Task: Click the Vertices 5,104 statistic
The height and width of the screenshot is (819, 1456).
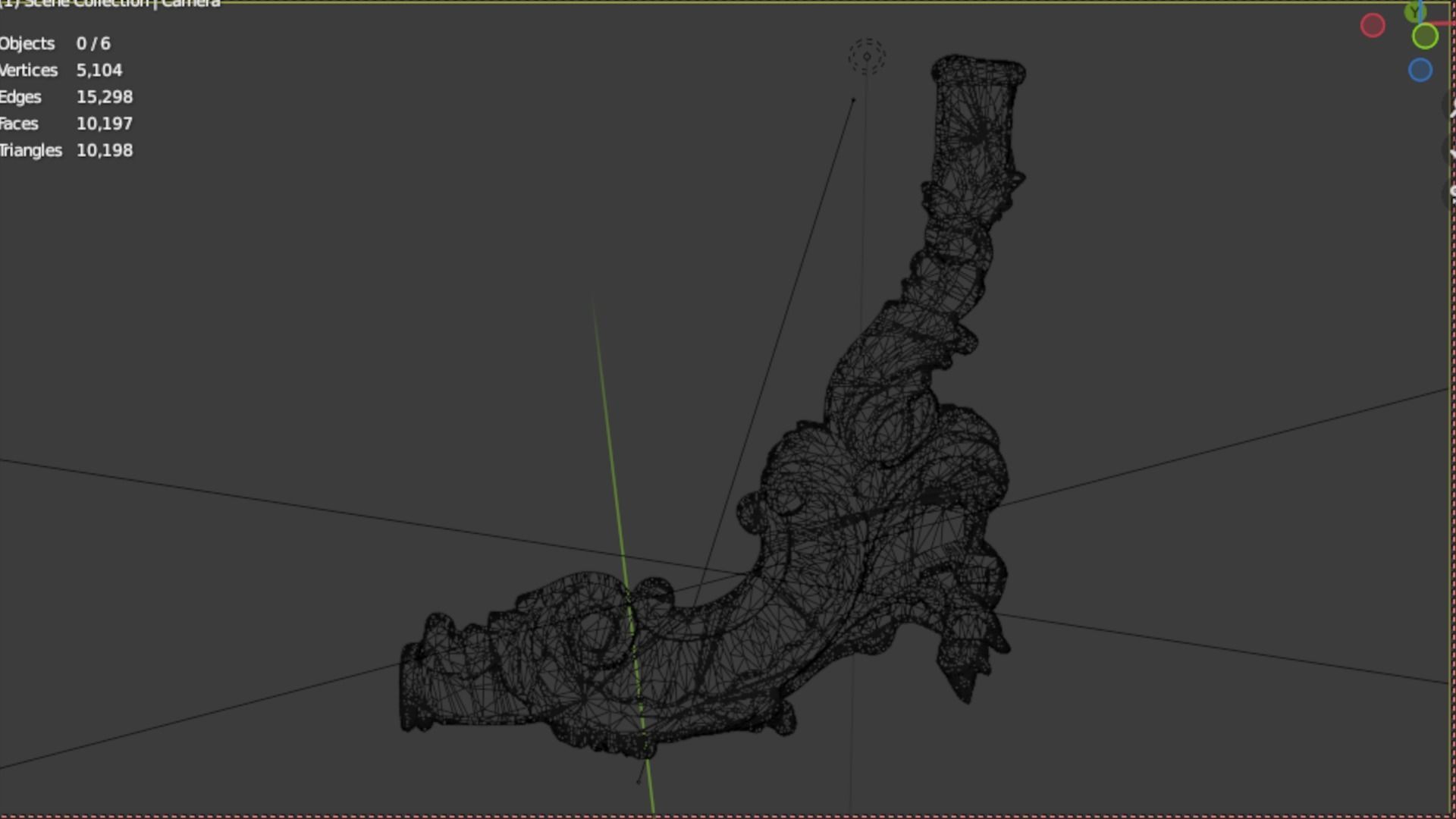Action: pos(62,70)
